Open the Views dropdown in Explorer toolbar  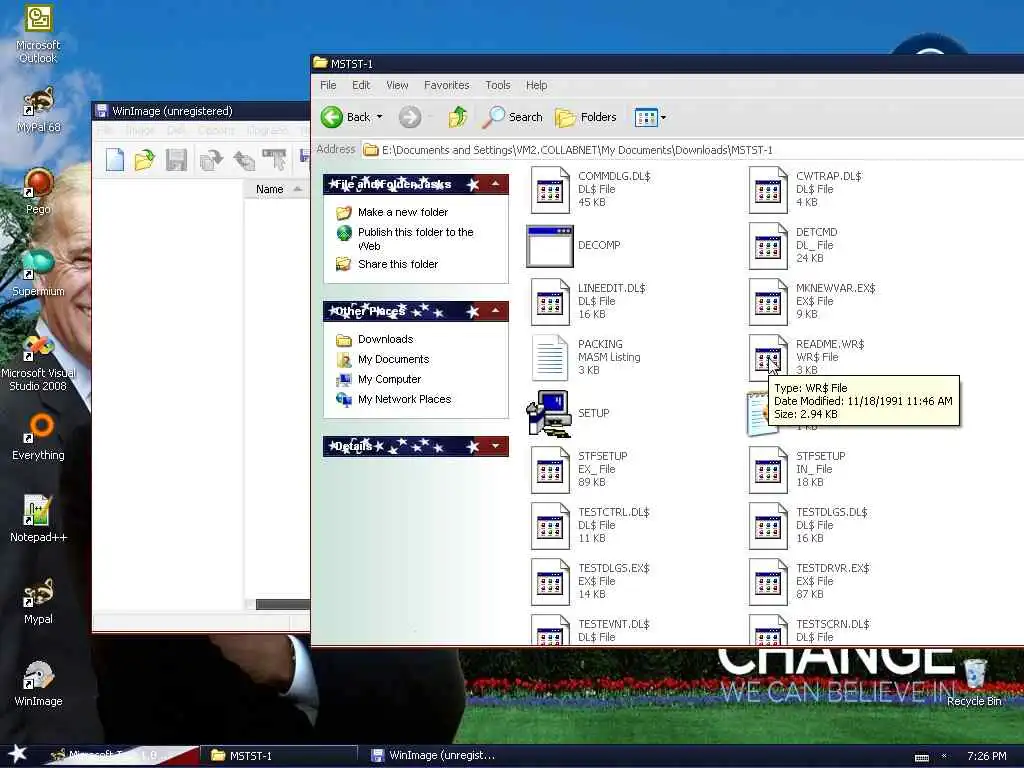tap(664, 118)
